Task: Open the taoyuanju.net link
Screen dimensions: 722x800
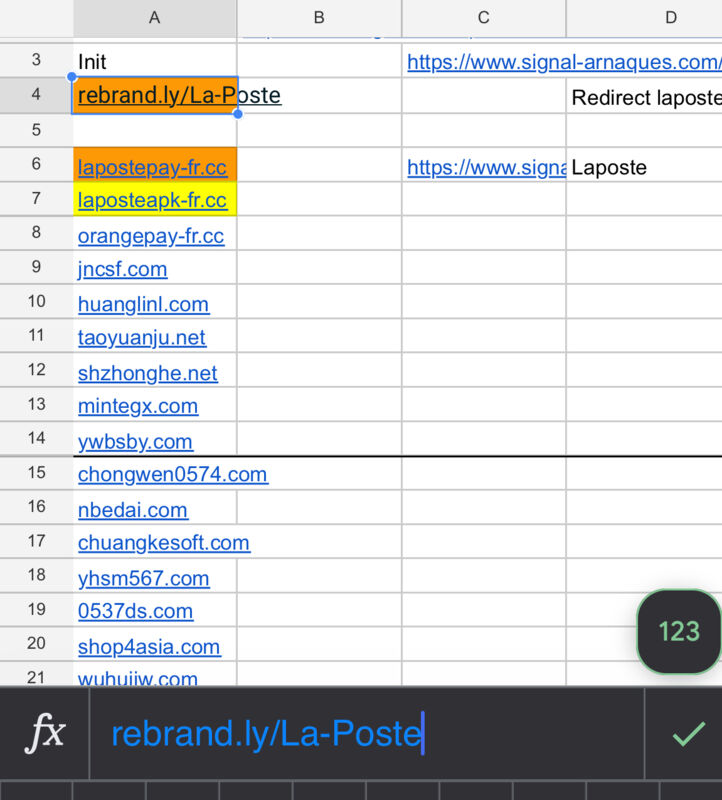Action: [142, 338]
